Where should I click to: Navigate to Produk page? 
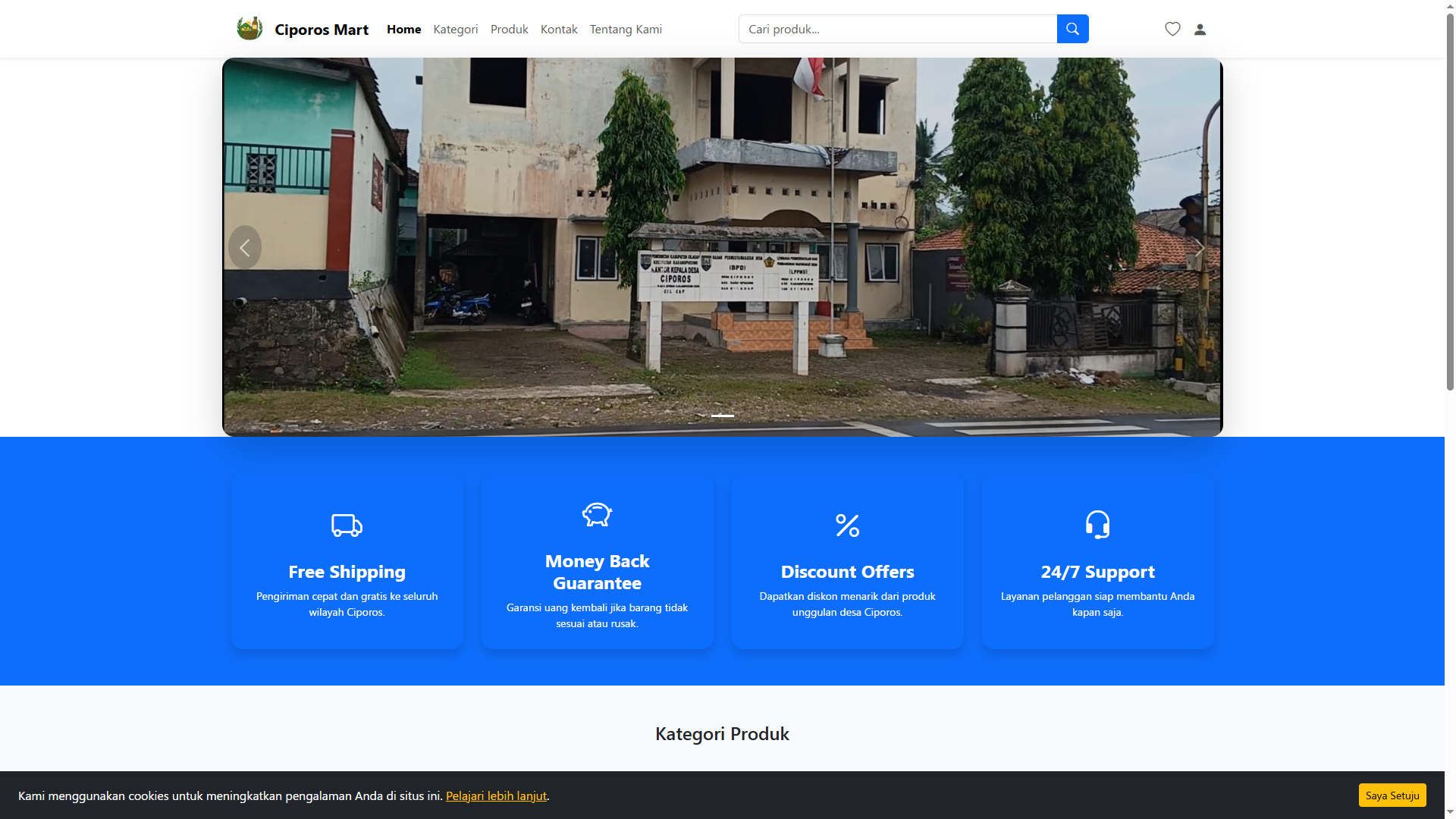[x=509, y=29]
